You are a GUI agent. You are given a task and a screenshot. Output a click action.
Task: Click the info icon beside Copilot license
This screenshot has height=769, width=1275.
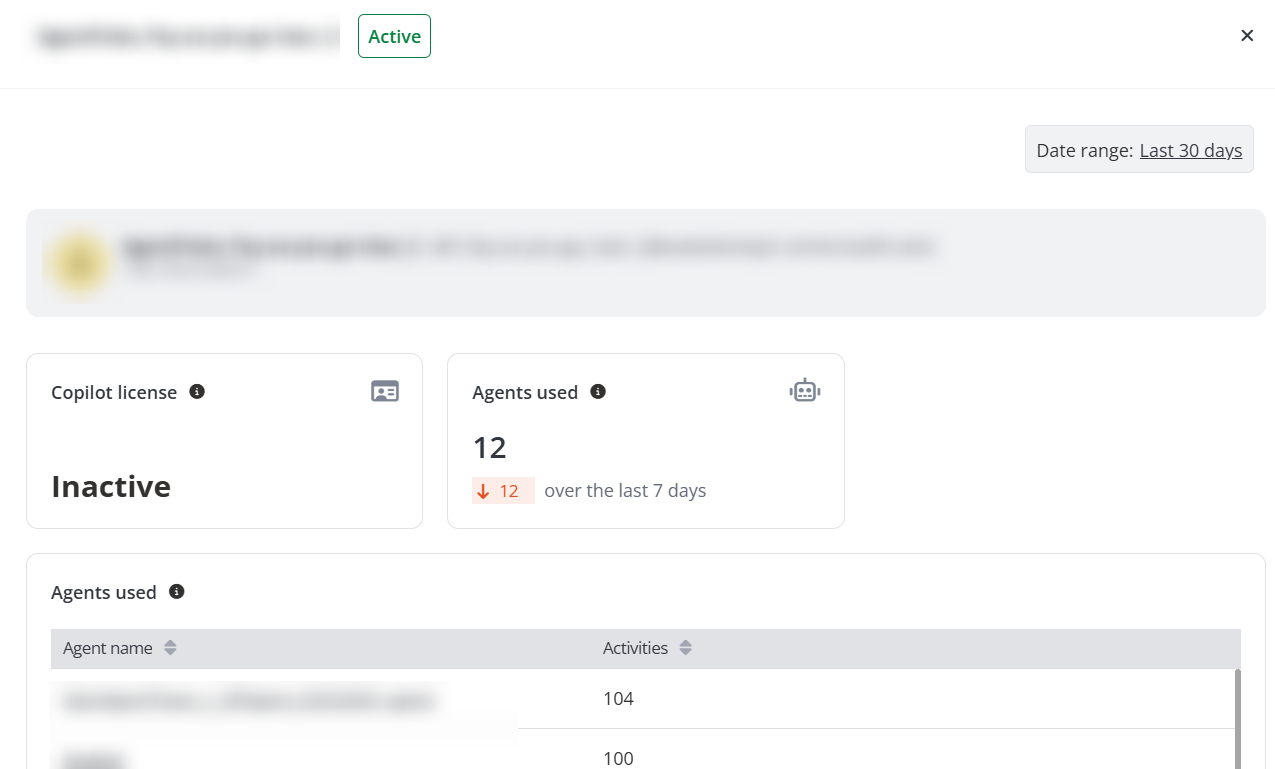point(197,392)
